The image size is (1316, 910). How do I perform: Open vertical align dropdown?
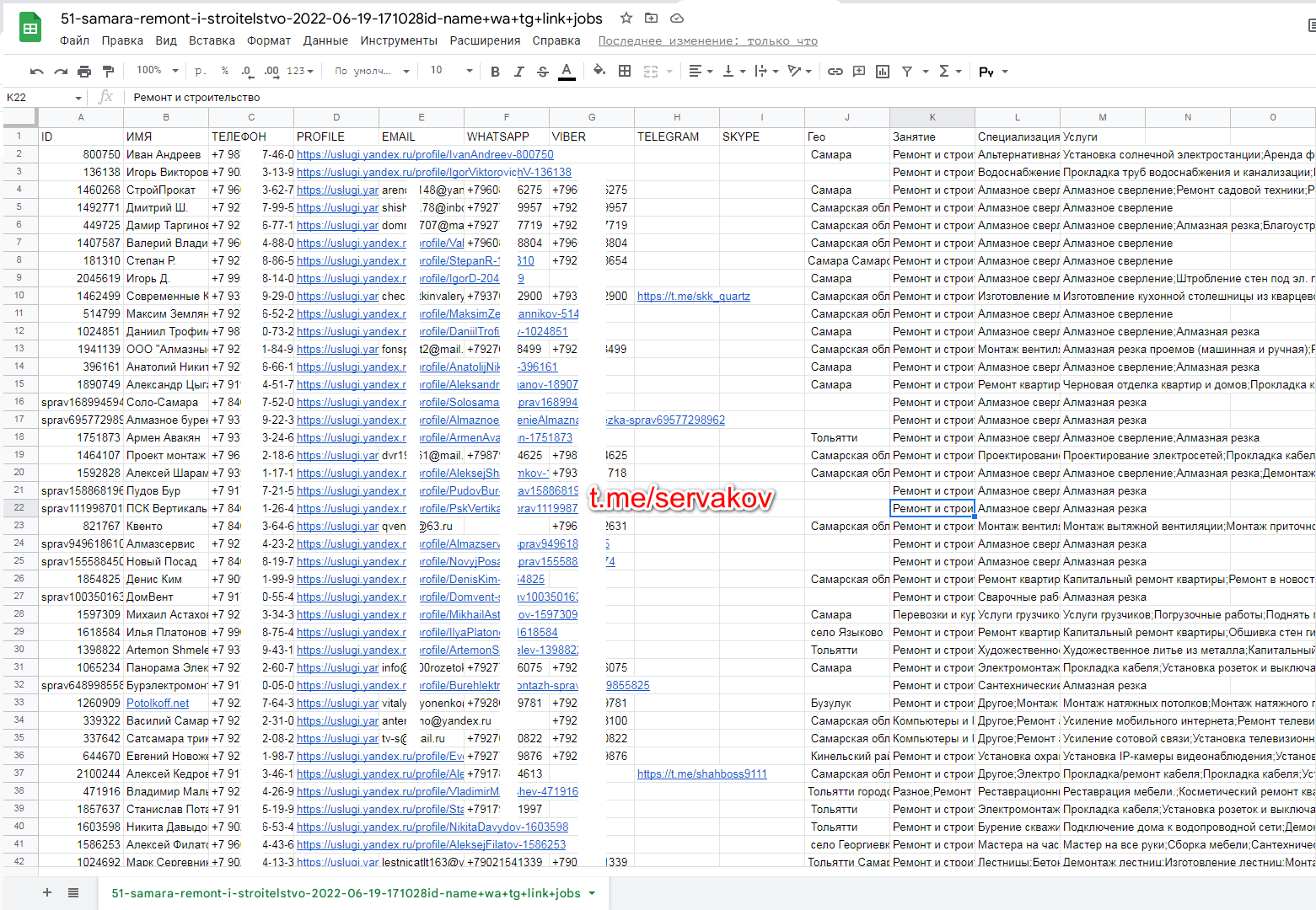coord(733,72)
